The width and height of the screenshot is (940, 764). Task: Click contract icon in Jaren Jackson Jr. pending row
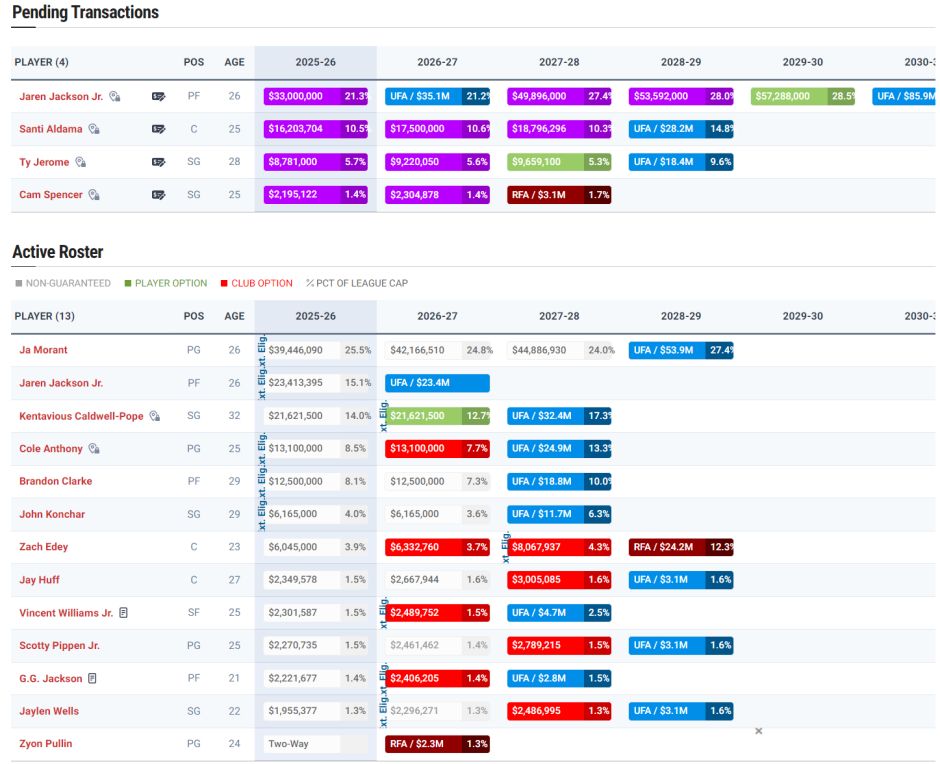click(158, 97)
